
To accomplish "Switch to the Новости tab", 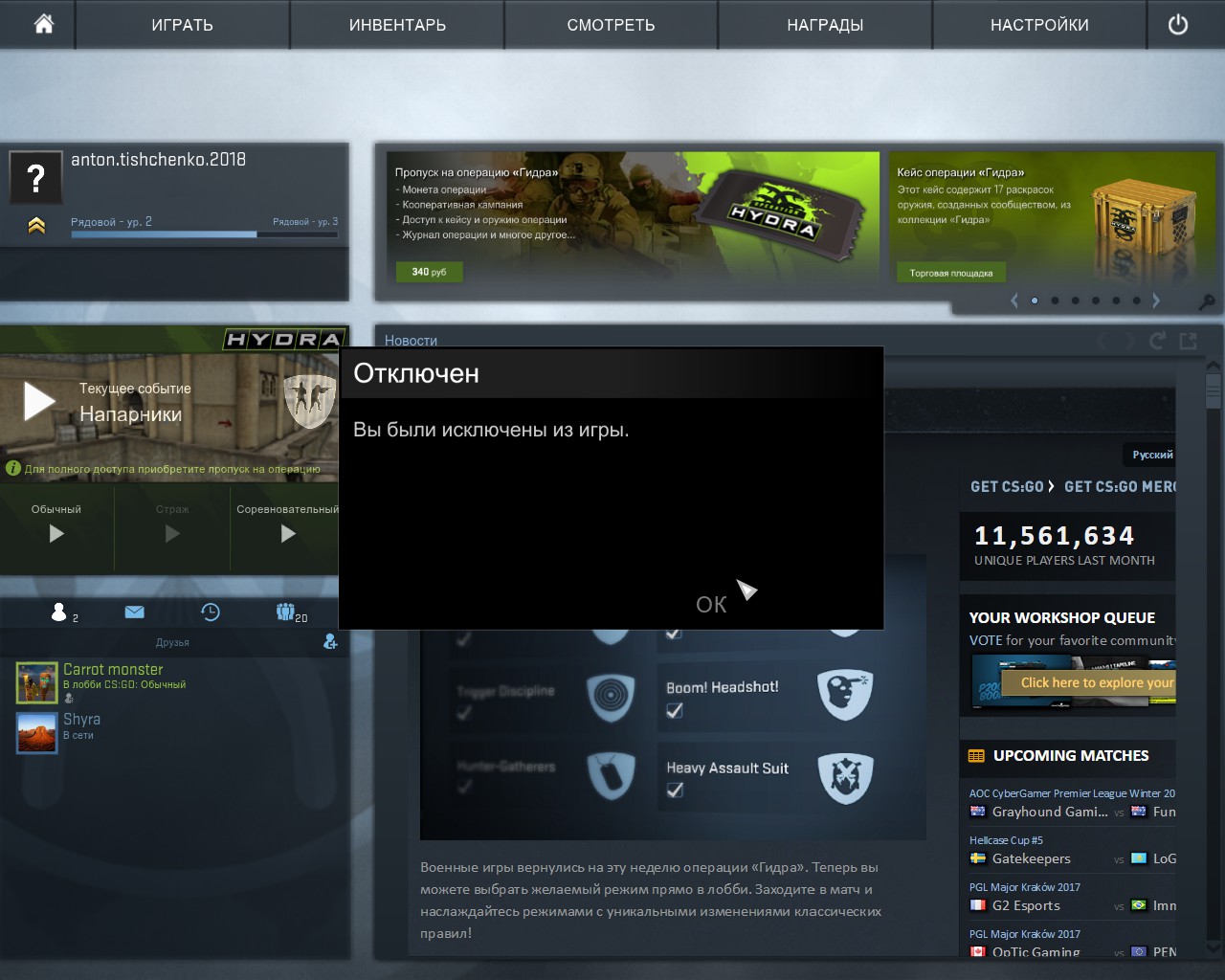I will point(411,341).
